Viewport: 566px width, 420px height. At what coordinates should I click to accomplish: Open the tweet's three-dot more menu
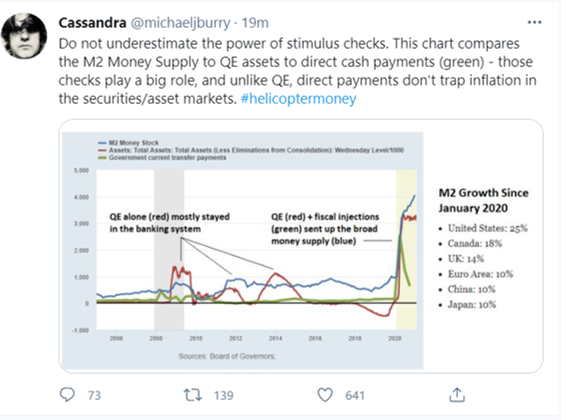[x=534, y=22]
